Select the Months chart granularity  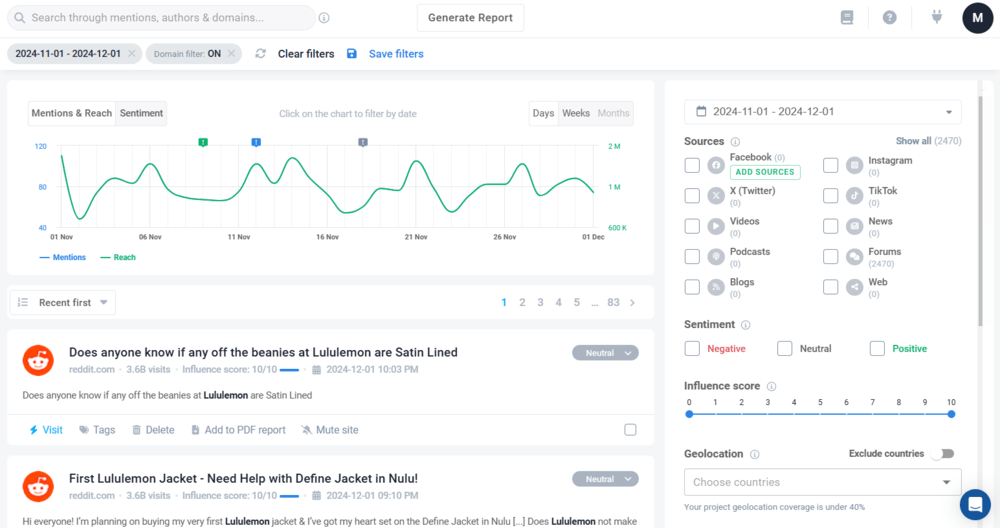coord(614,113)
